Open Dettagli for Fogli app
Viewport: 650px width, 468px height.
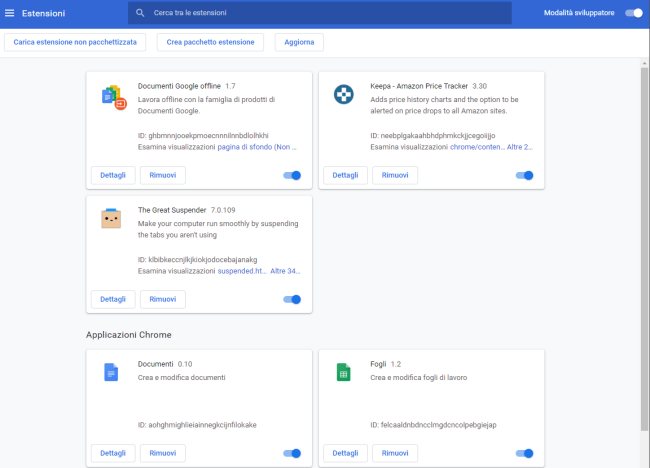(x=345, y=453)
